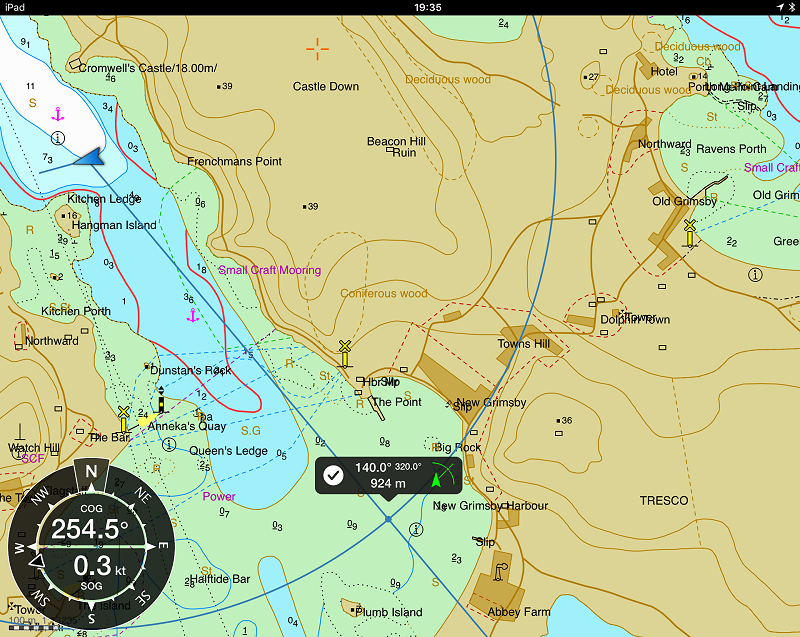Viewport: 800px width, 637px height.
Task: Tap the green bearing arrow in popup
Action: (436, 480)
